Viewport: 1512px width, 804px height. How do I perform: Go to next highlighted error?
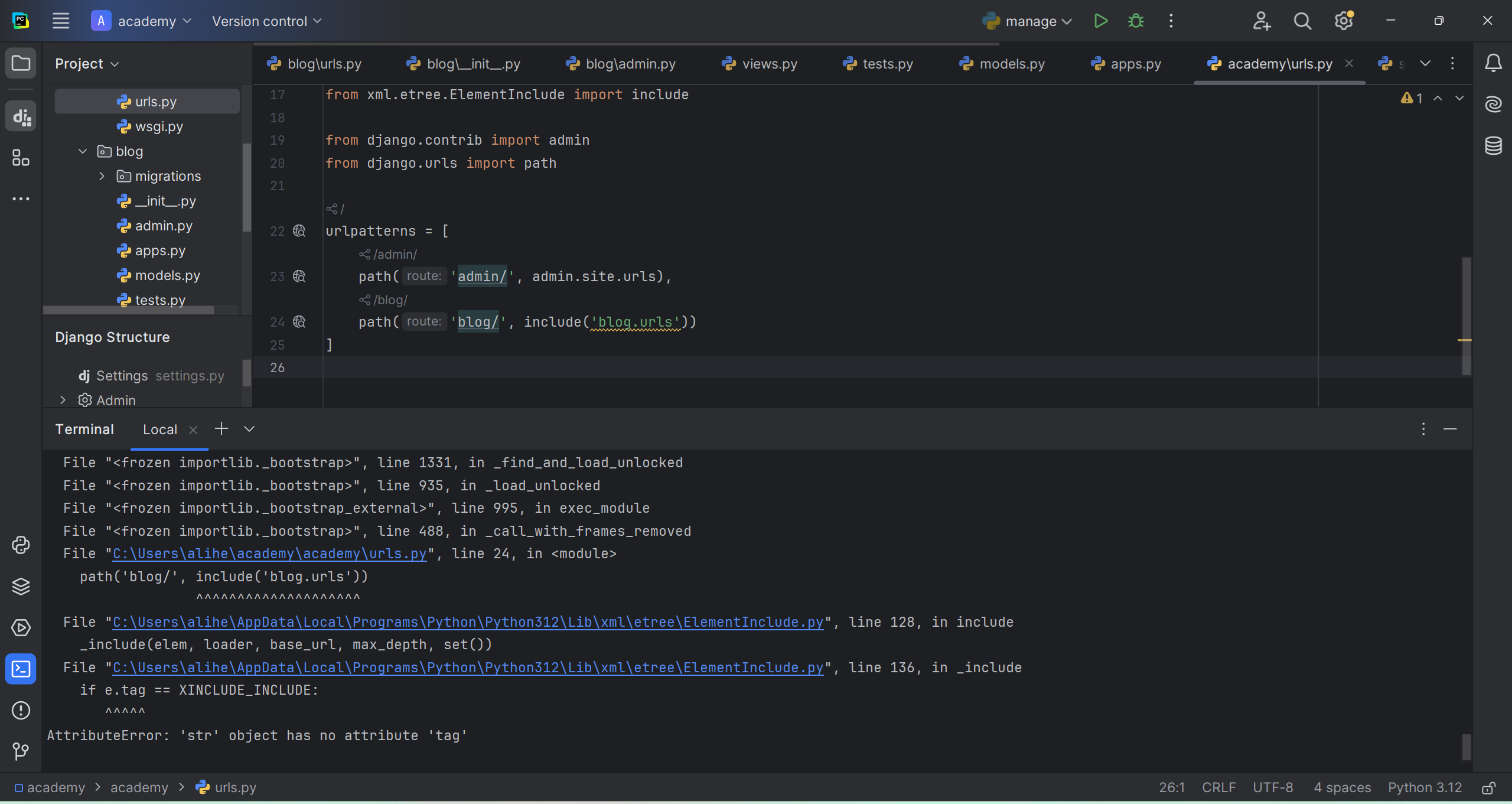click(1459, 98)
